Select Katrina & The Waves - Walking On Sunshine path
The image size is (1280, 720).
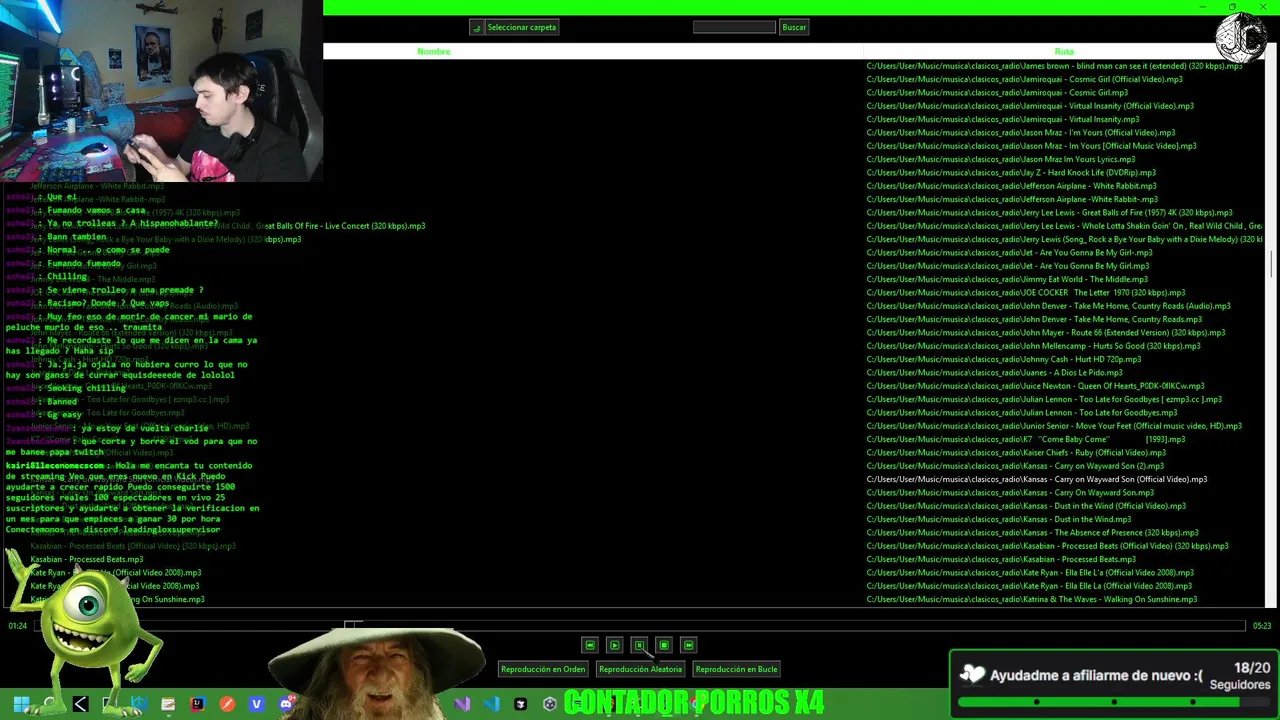pos(1031,599)
